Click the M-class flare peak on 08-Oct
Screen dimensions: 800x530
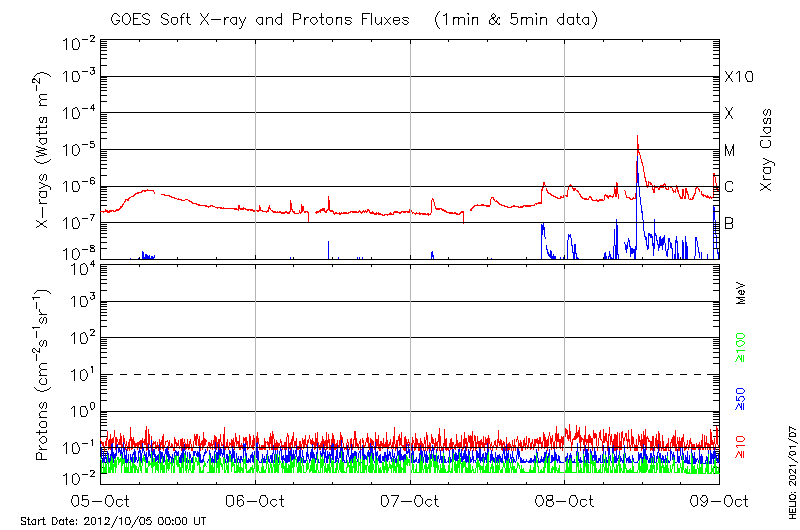click(637, 140)
